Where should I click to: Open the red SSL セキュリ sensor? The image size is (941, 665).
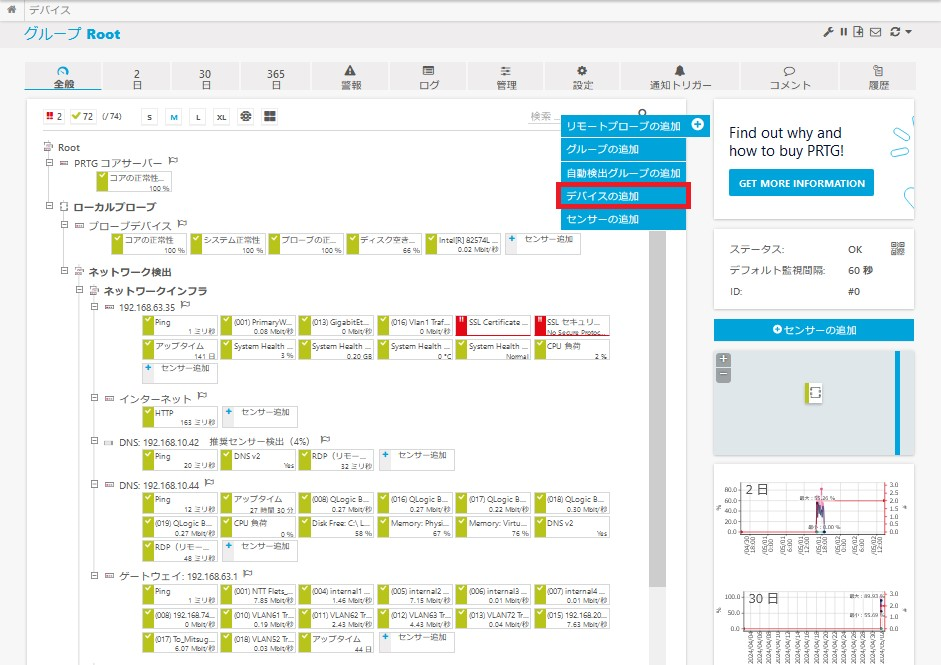(x=572, y=326)
